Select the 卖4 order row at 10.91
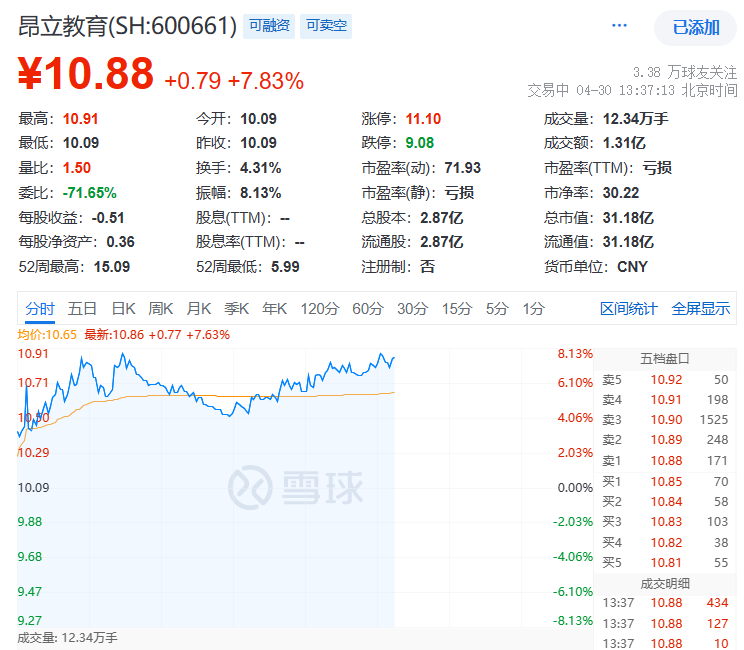The image size is (744, 650). [665, 399]
